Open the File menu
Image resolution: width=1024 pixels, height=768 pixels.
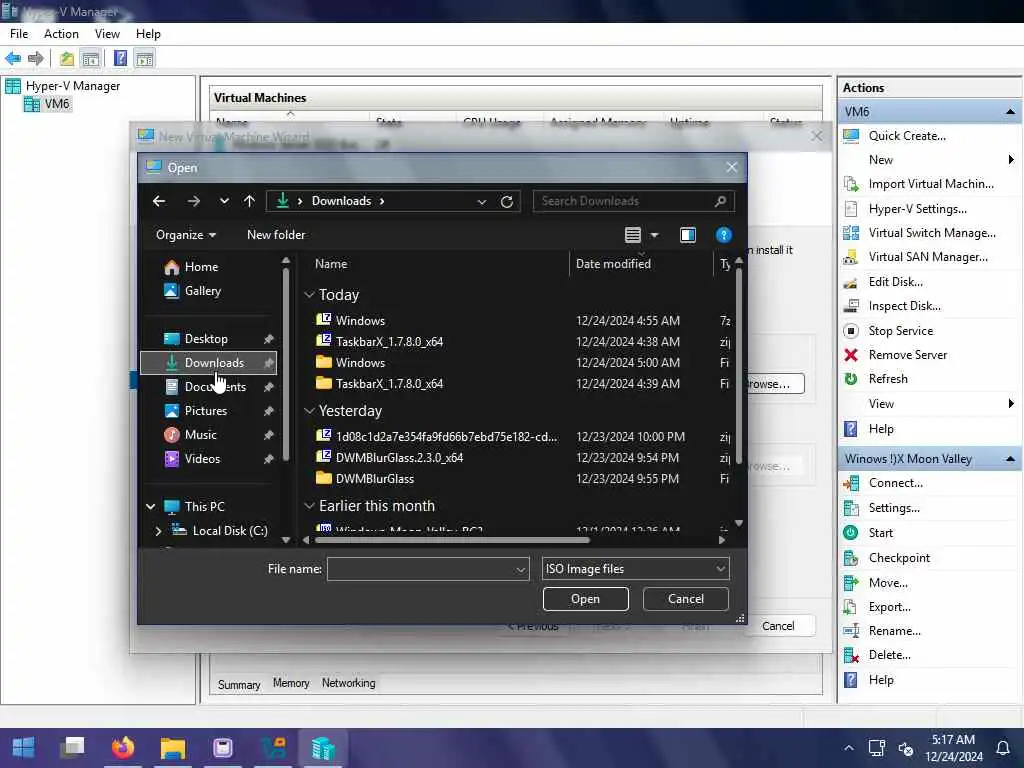pyautogui.click(x=19, y=34)
